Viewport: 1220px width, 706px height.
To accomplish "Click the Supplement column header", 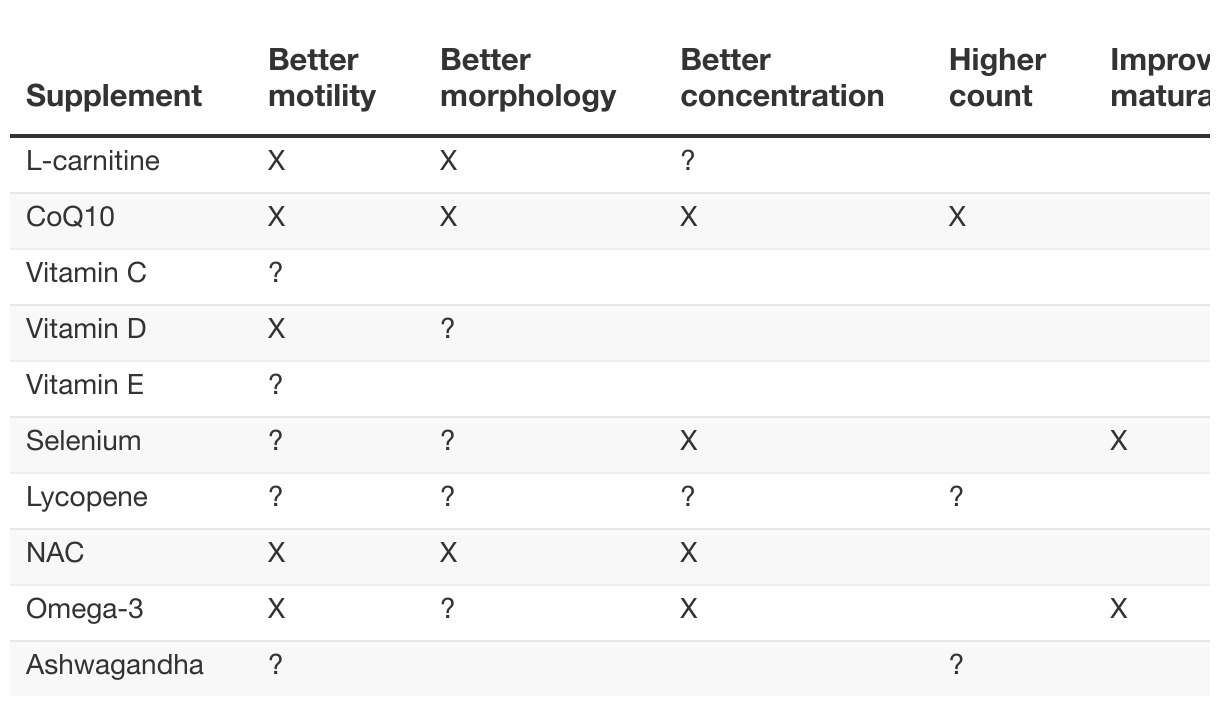I will pyautogui.click(x=114, y=96).
